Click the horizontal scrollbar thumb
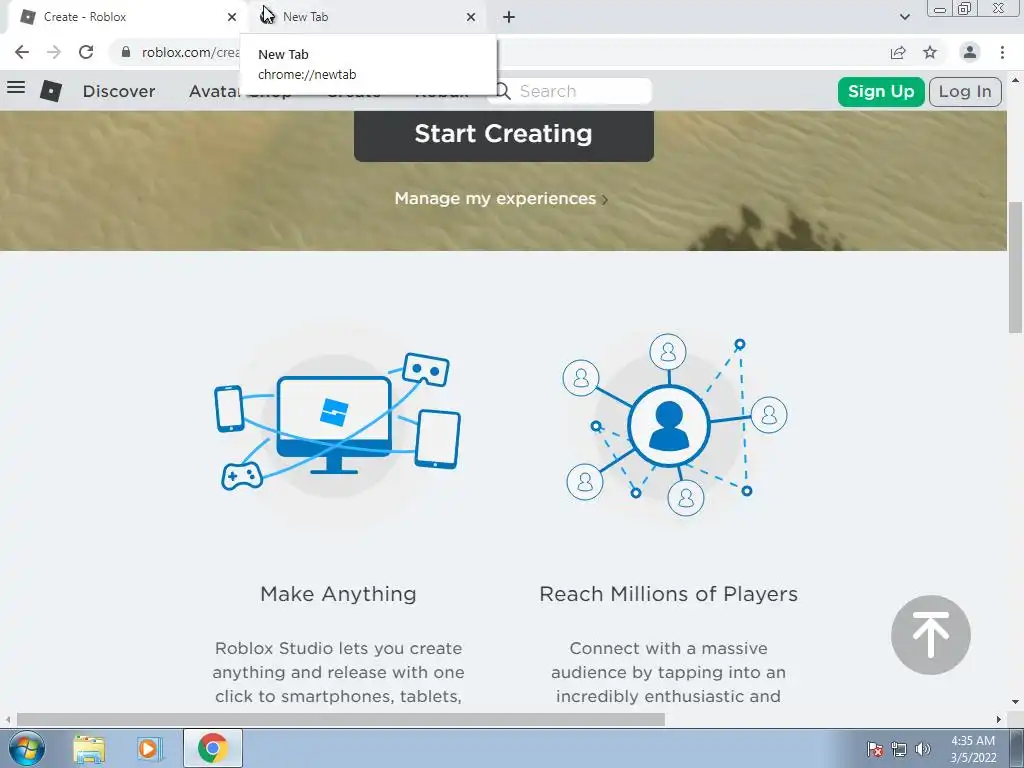The width and height of the screenshot is (1024, 768). [x=341, y=719]
